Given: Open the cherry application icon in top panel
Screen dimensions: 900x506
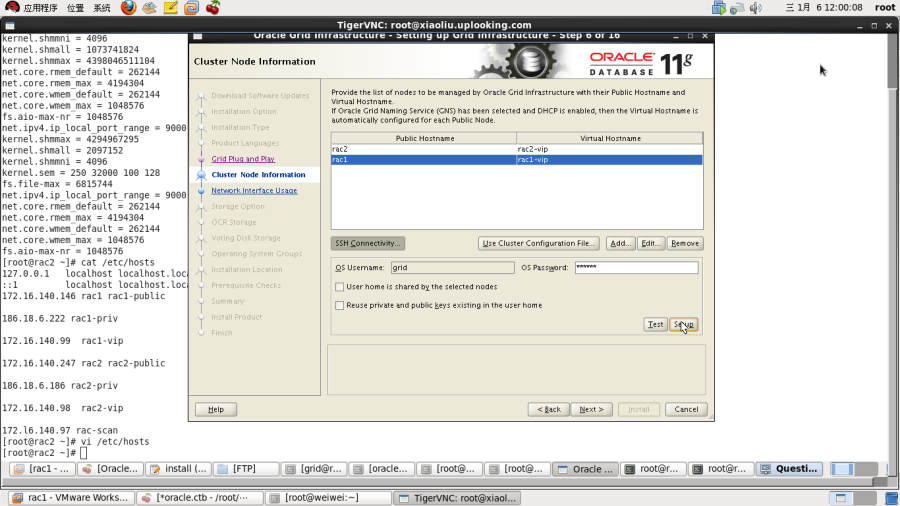Looking at the screenshot, I should coord(212,7).
